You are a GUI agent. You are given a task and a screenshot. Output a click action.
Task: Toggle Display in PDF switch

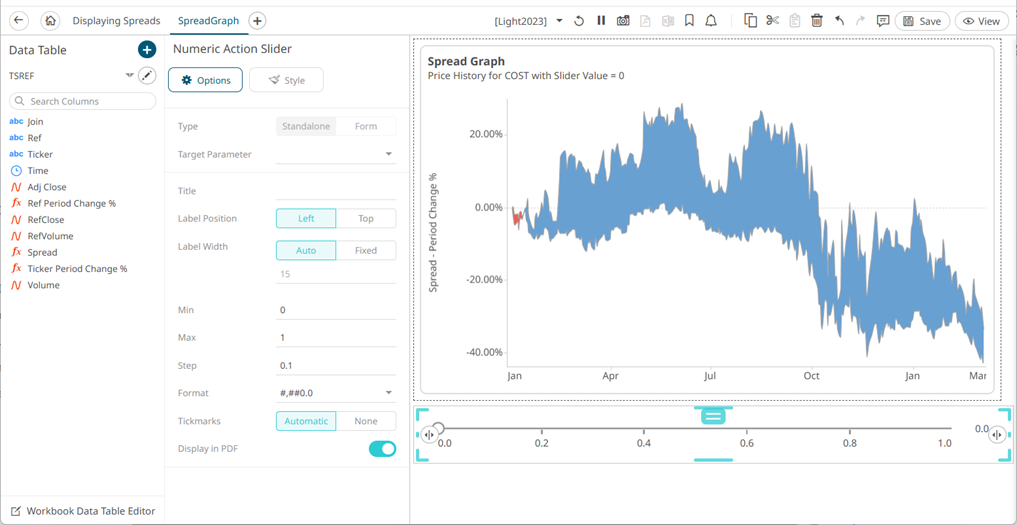[382, 449]
